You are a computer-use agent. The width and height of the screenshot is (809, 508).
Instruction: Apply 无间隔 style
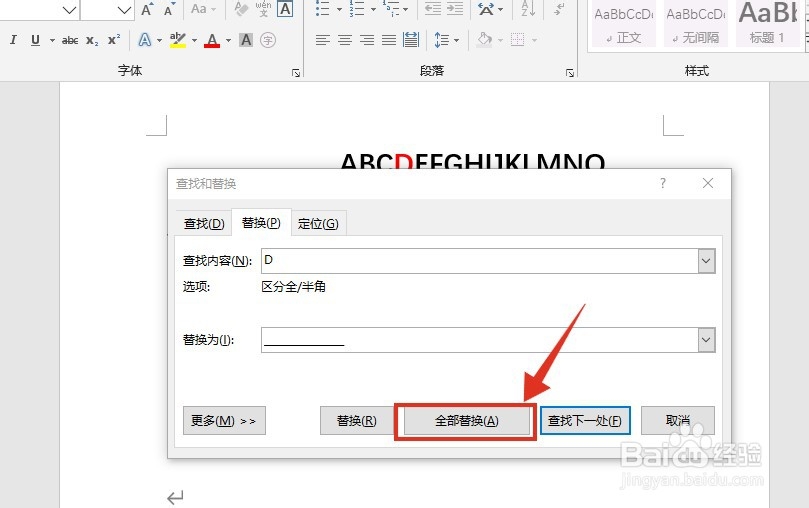696,24
